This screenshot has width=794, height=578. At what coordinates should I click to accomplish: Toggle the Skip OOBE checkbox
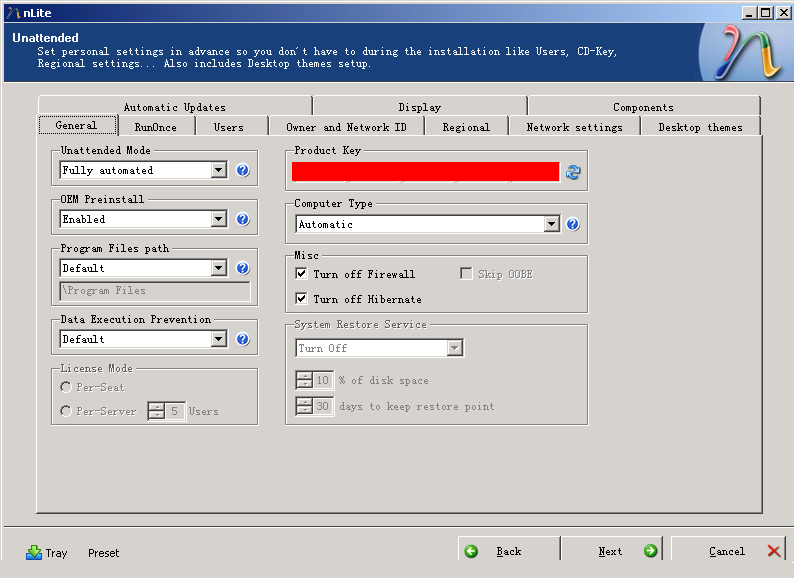click(466, 274)
